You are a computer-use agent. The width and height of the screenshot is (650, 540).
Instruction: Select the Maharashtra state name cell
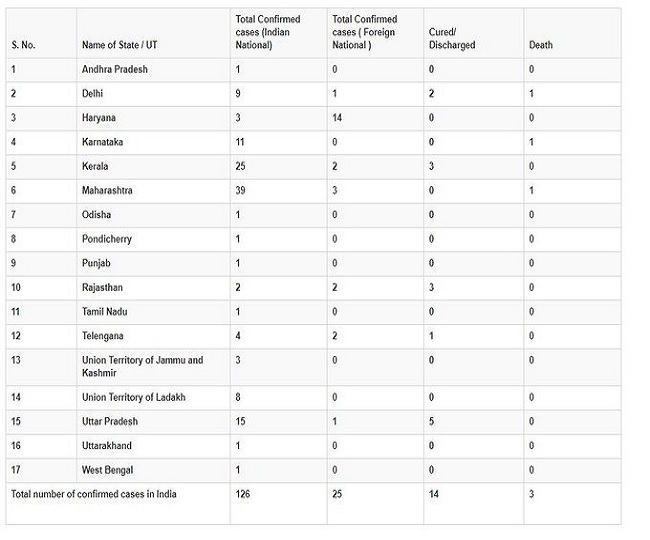[x=107, y=190]
